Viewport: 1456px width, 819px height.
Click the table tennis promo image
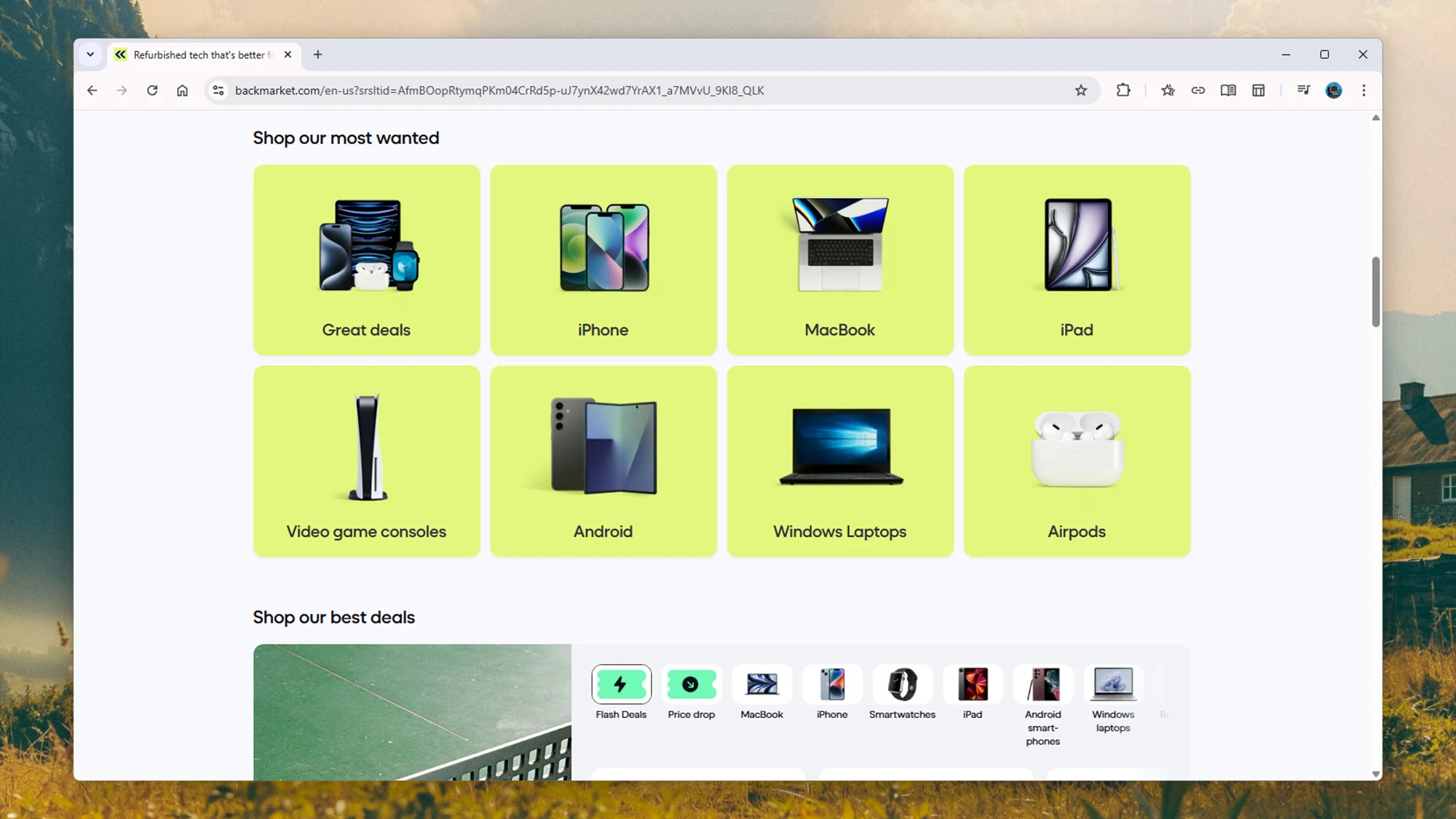(x=412, y=712)
